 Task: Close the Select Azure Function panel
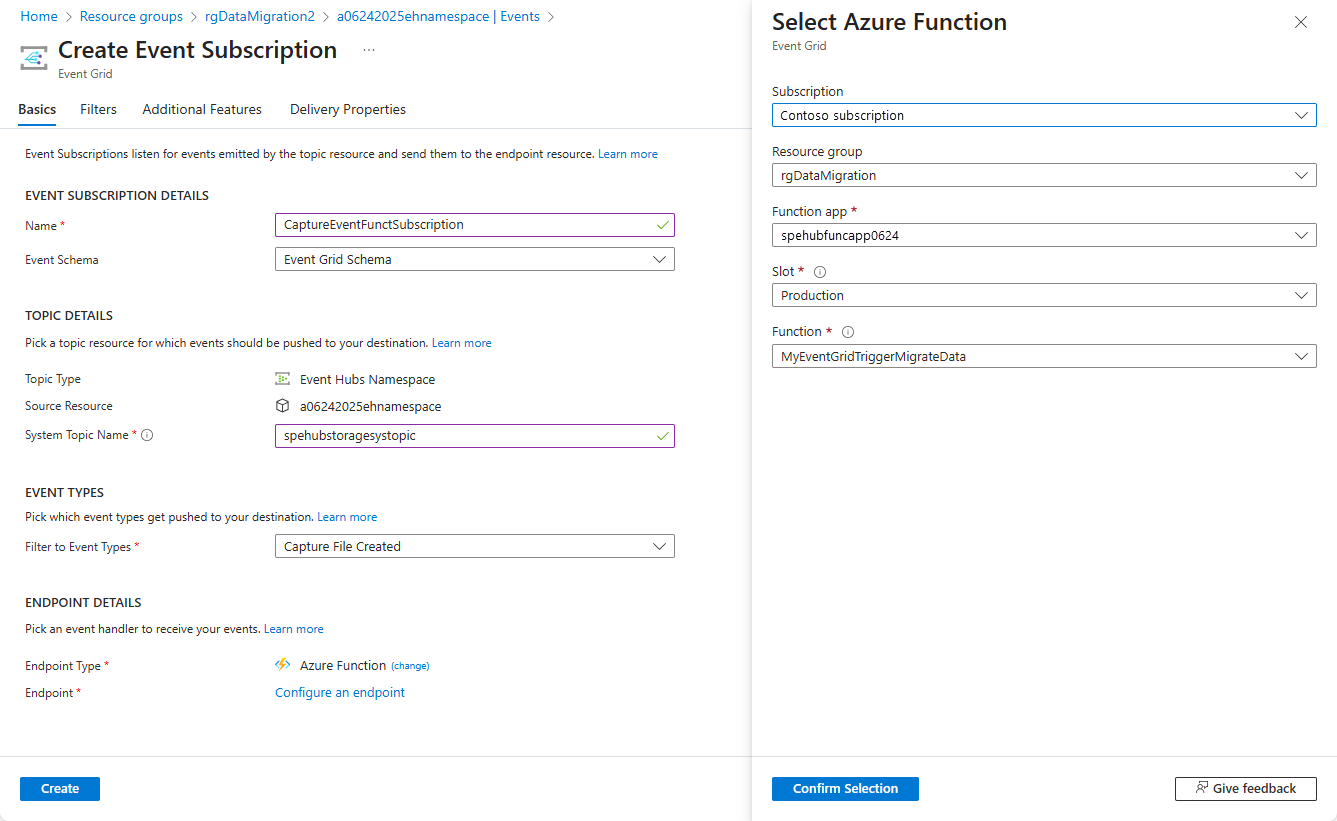pyautogui.click(x=1300, y=22)
